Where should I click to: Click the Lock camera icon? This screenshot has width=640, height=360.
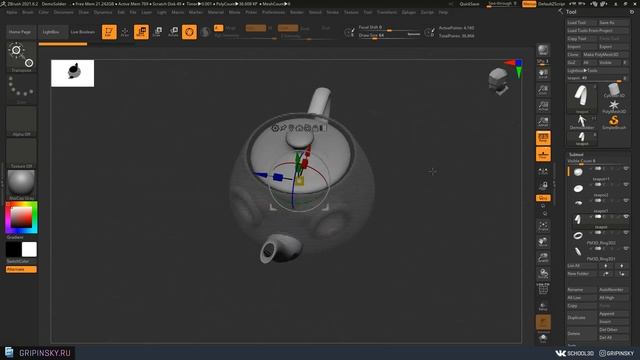[543, 186]
